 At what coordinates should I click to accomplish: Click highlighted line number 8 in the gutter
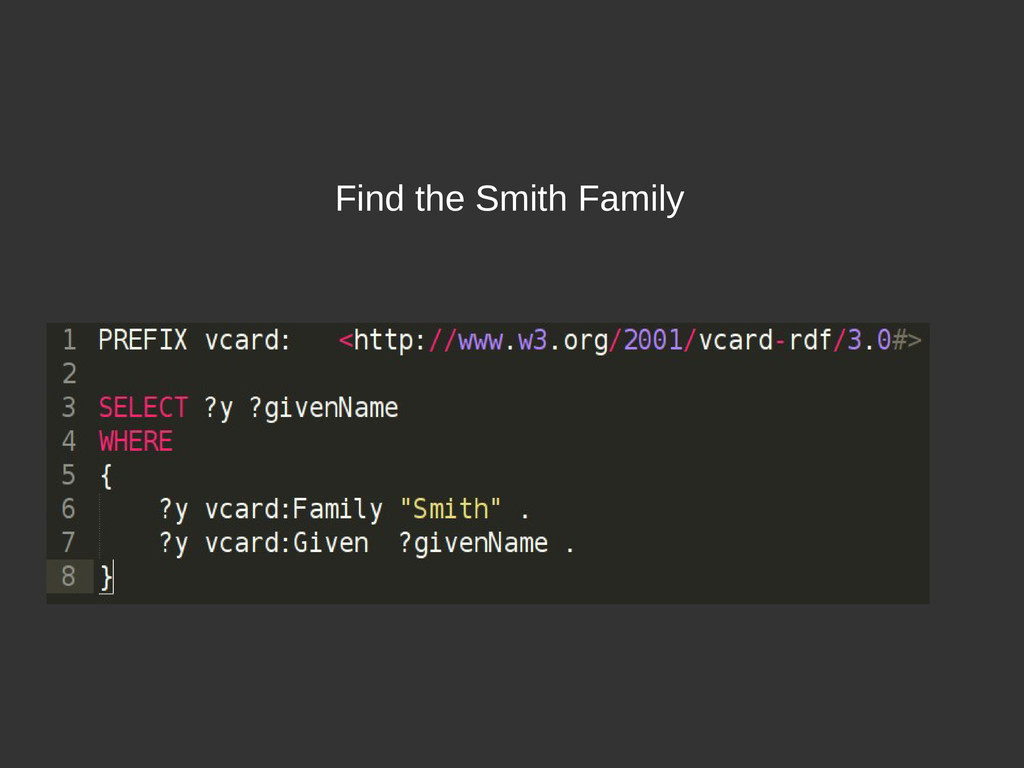(x=69, y=577)
